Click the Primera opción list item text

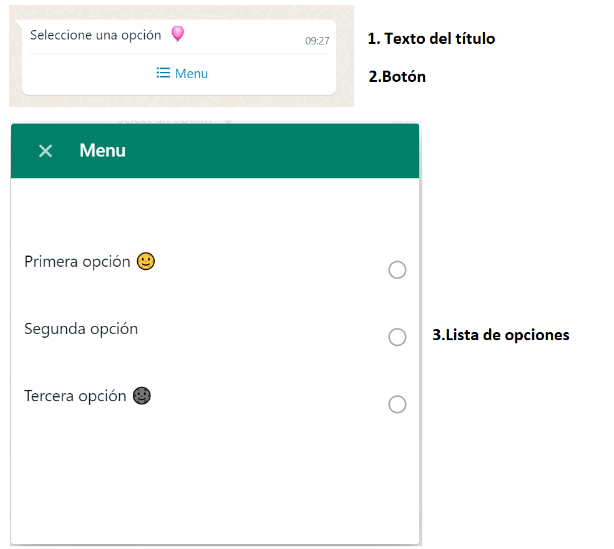click(77, 262)
